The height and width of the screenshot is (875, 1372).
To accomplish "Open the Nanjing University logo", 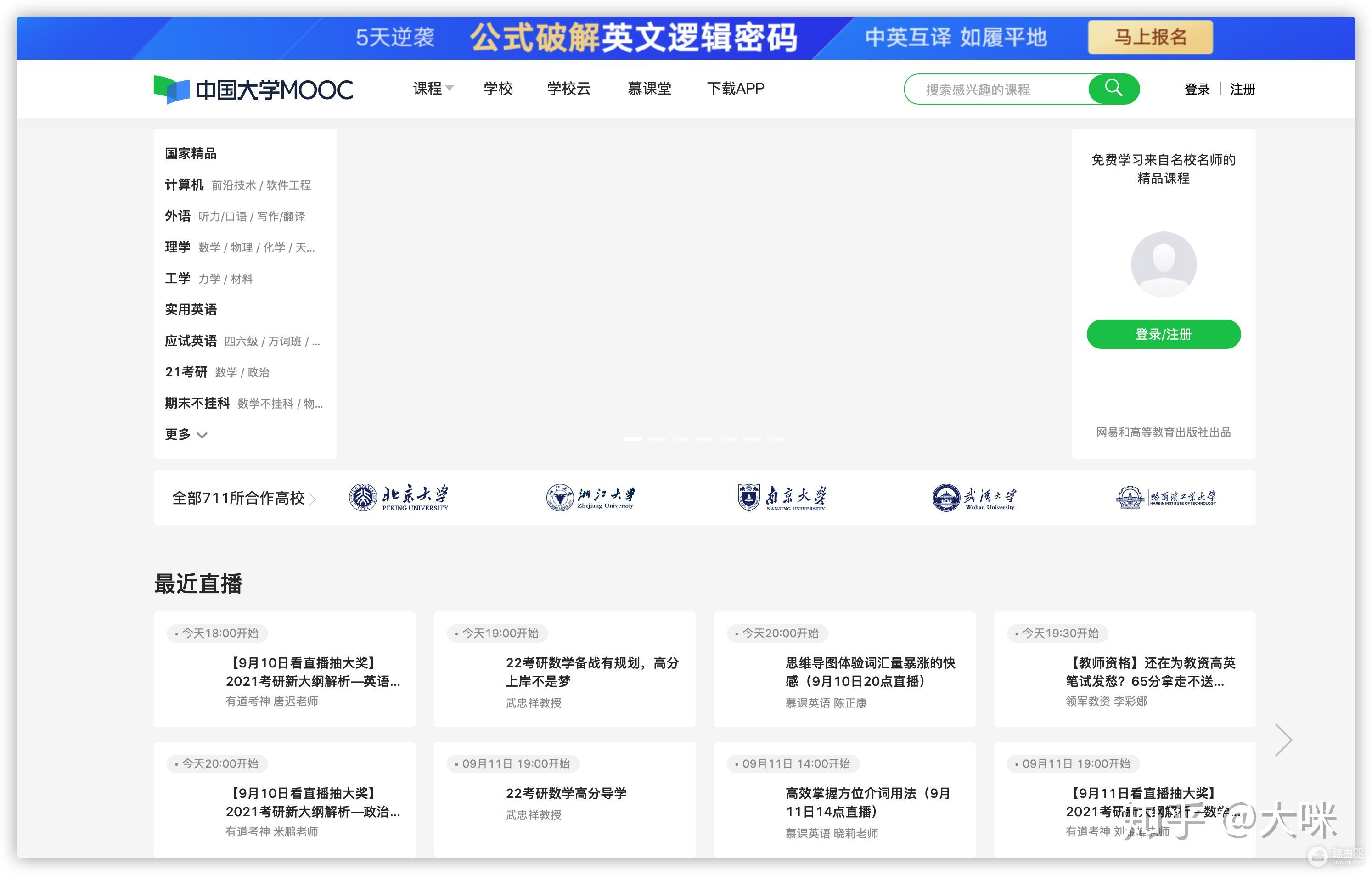I will (x=781, y=497).
